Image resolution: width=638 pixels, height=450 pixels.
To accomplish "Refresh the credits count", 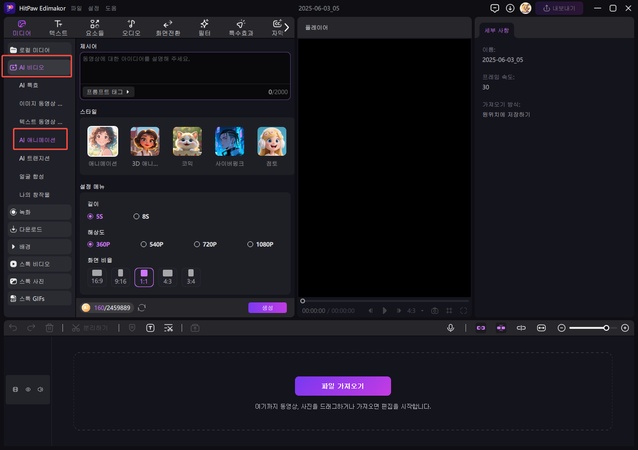I will click(x=142, y=308).
